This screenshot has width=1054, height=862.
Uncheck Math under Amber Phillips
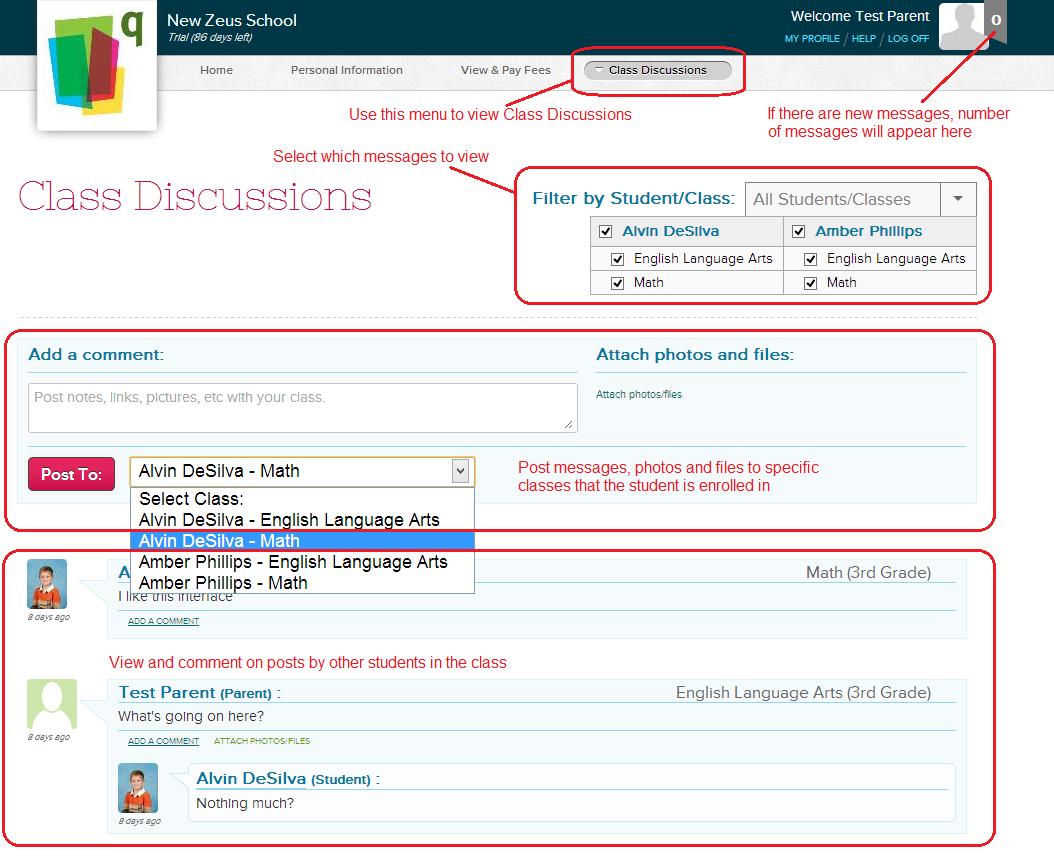pos(810,282)
